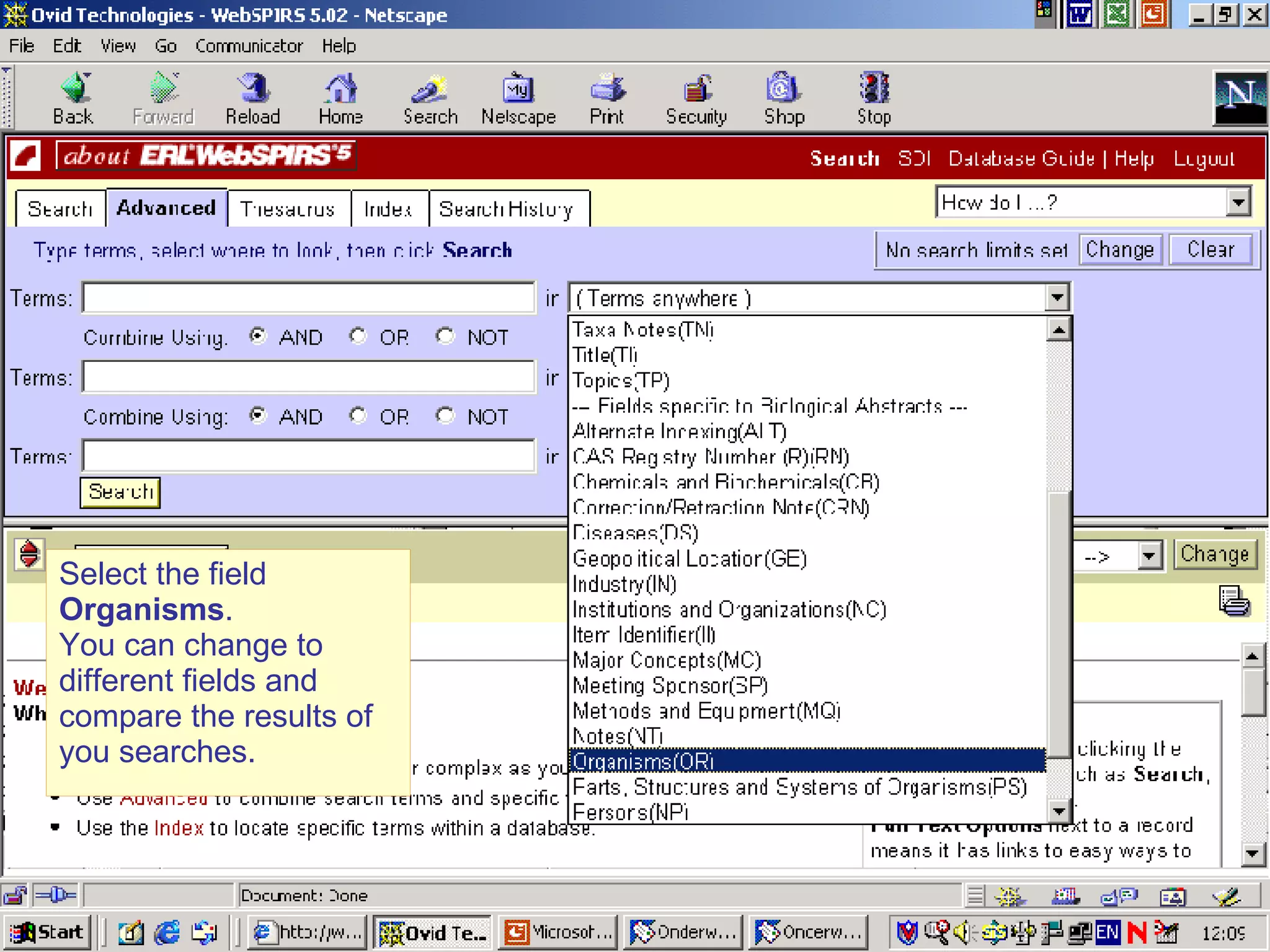Screen dimensions: 1270x952
Task: Open the File menu
Action: tap(21, 46)
